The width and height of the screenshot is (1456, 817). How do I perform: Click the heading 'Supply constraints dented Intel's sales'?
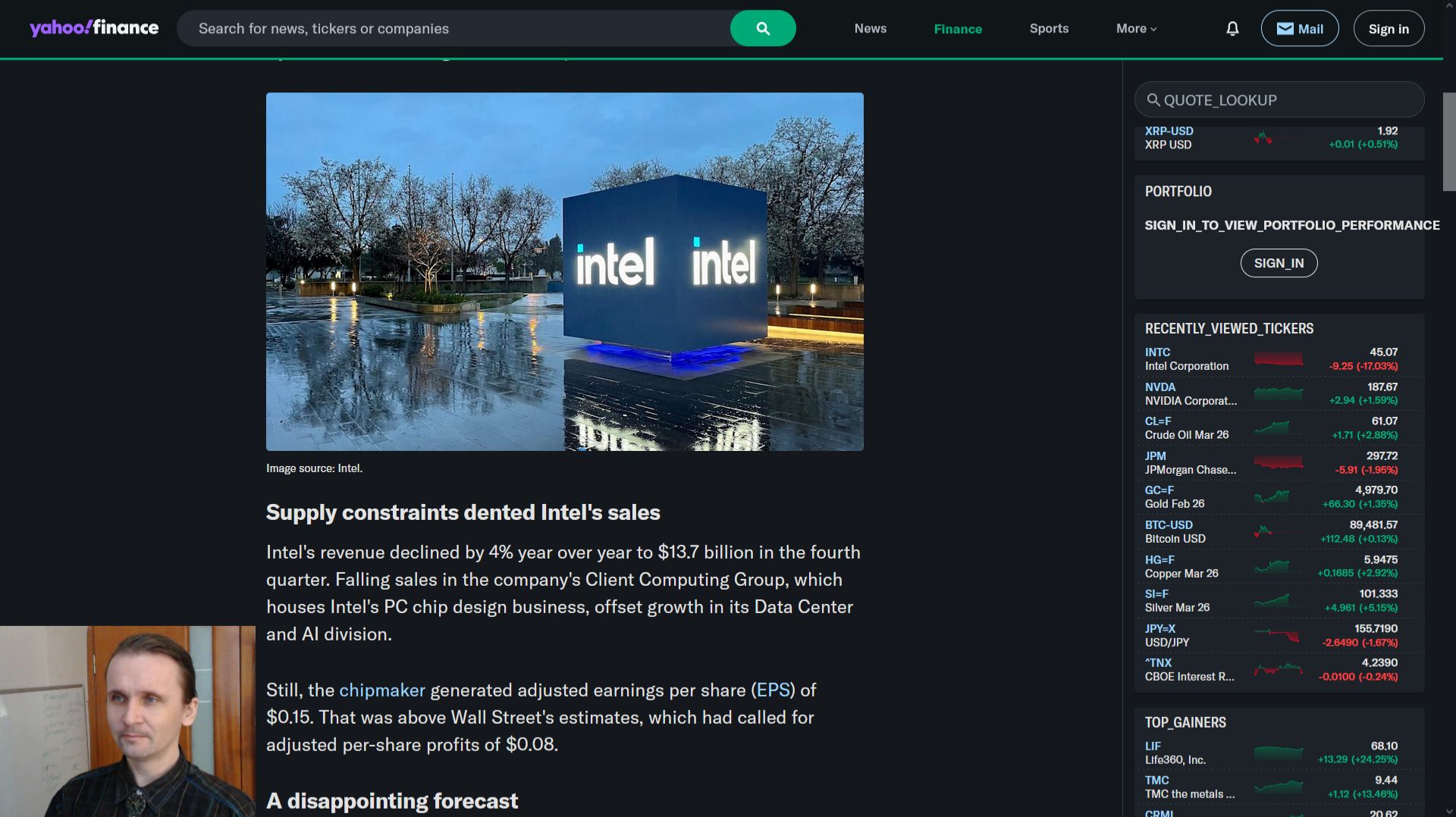(463, 513)
